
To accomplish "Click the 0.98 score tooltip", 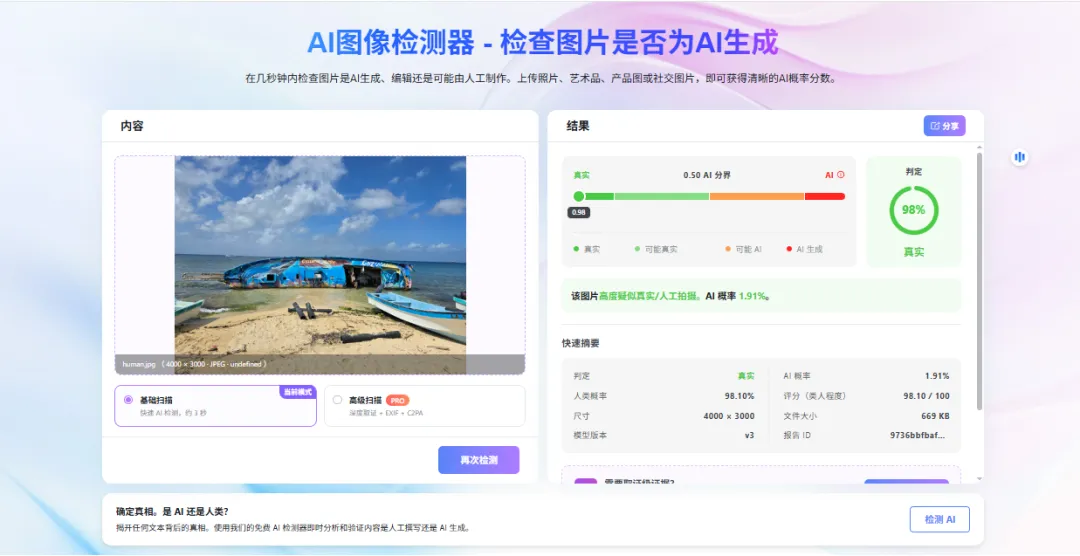I will (579, 212).
